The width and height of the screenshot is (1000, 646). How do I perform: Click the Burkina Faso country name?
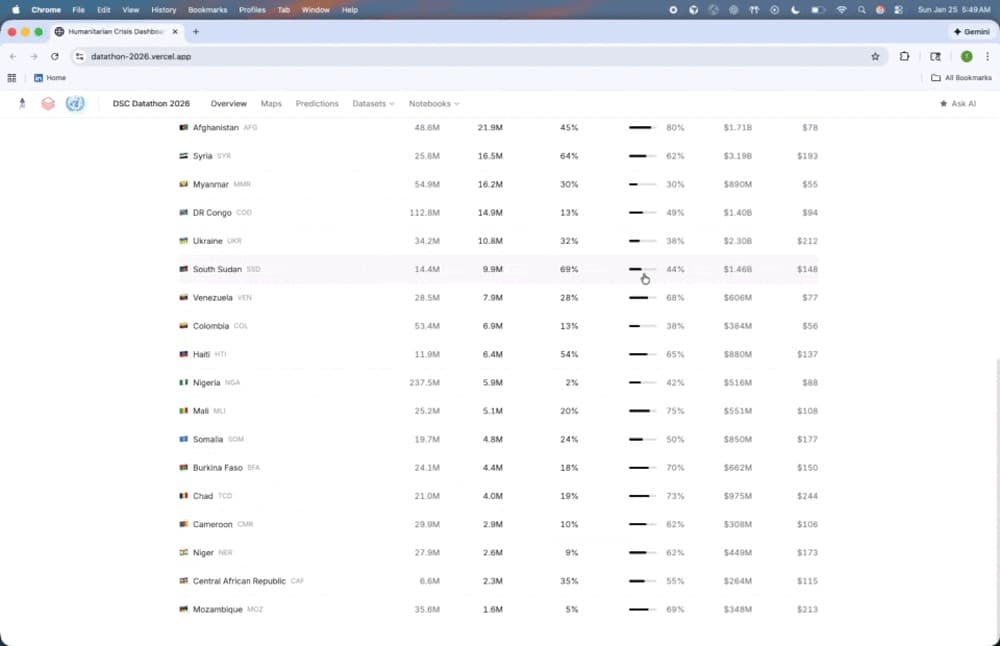pyautogui.click(x=217, y=467)
